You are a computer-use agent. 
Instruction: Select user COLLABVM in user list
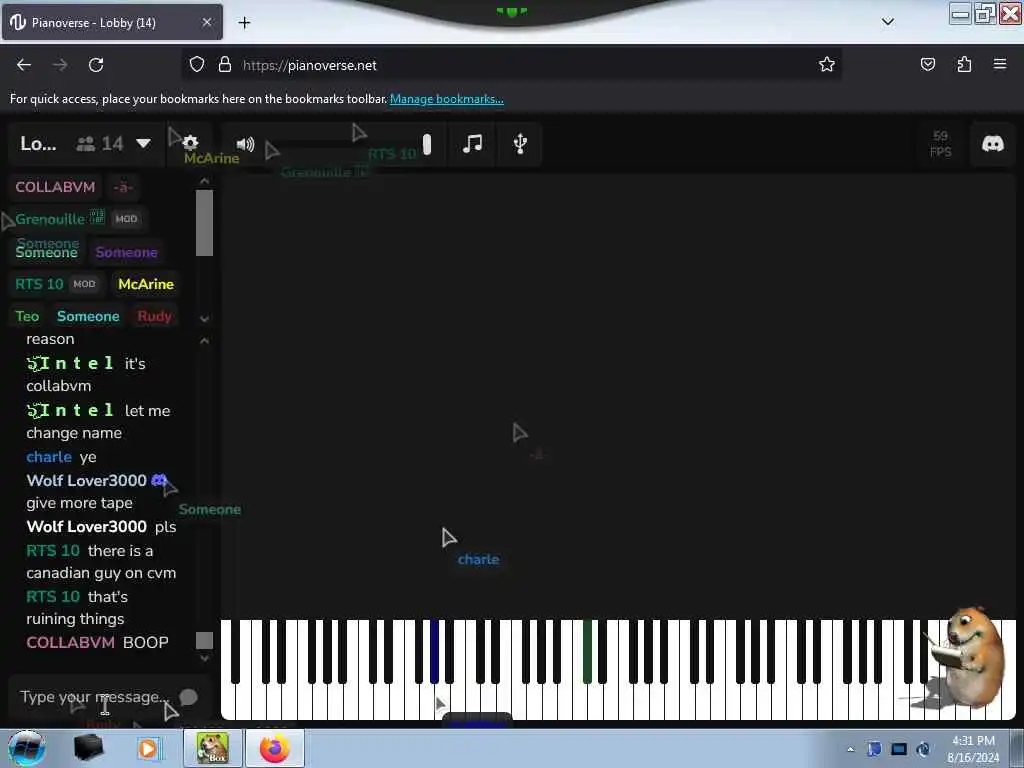click(56, 187)
